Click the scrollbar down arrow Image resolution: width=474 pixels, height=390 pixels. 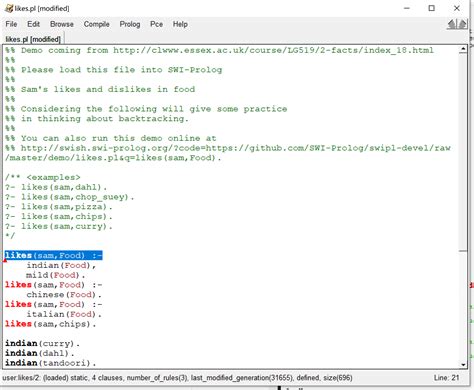tap(463, 364)
